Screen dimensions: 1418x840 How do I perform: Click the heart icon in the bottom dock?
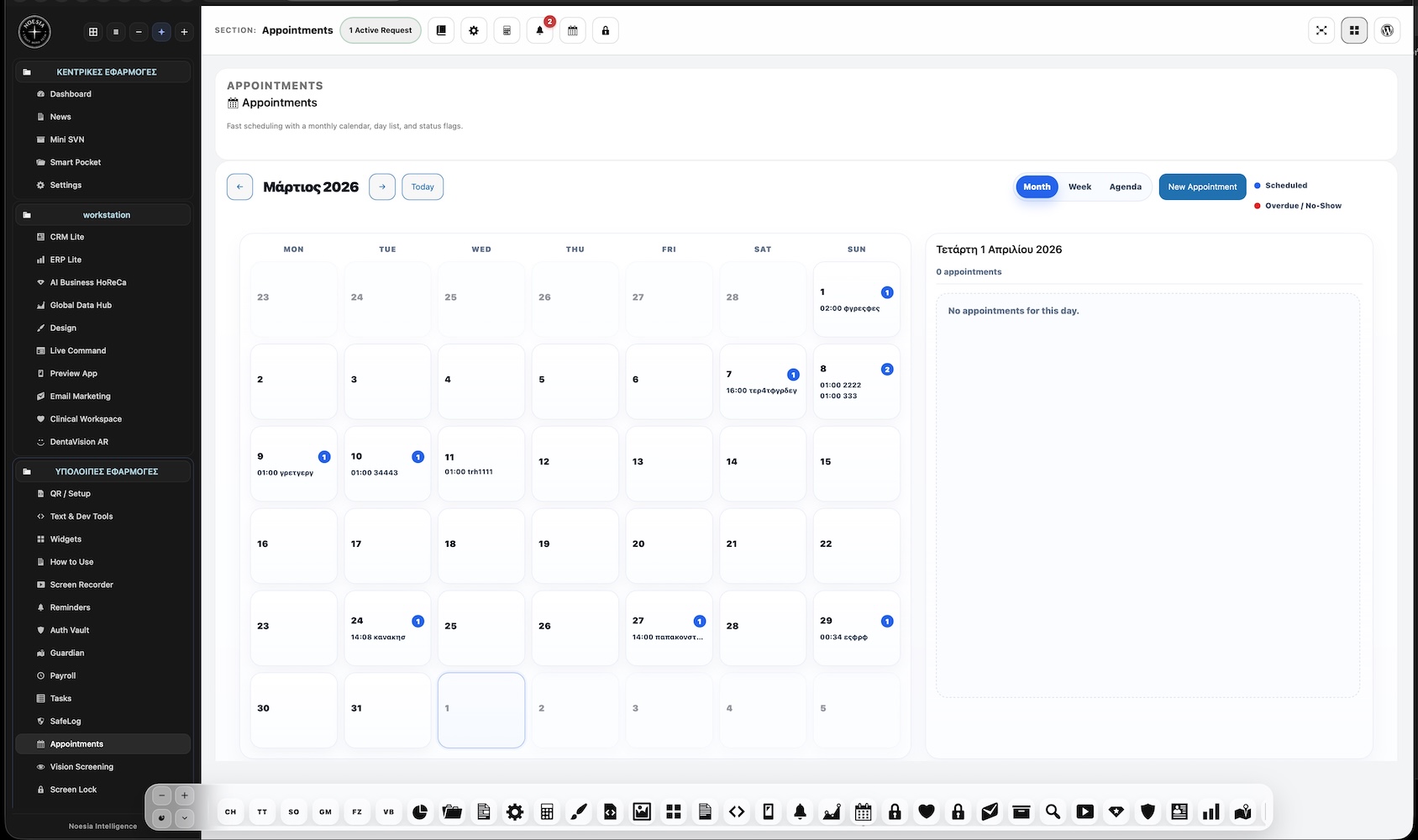coord(927,811)
